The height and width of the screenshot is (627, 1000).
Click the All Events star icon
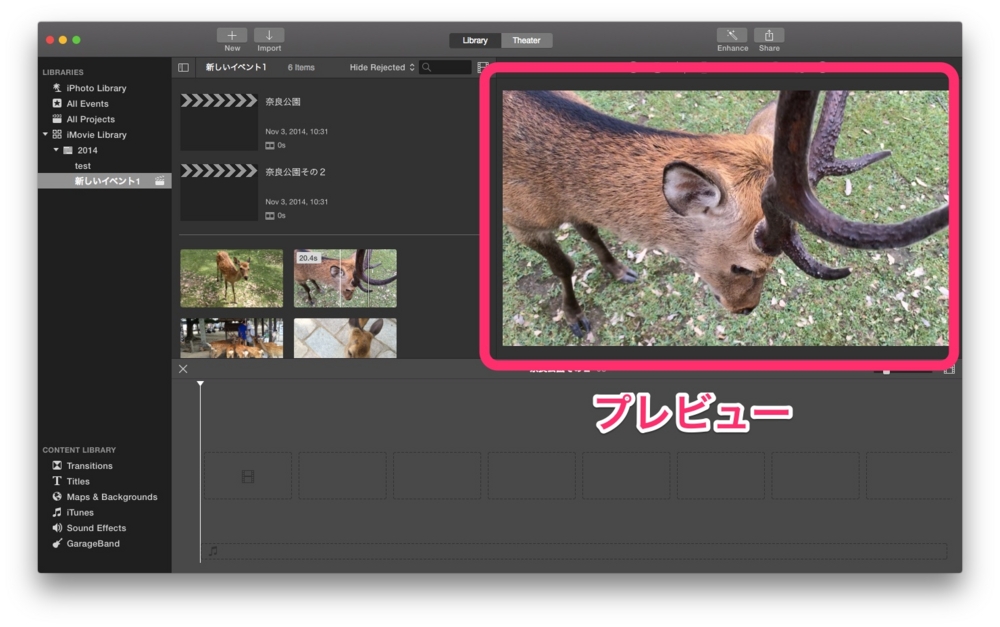pyautogui.click(x=57, y=103)
